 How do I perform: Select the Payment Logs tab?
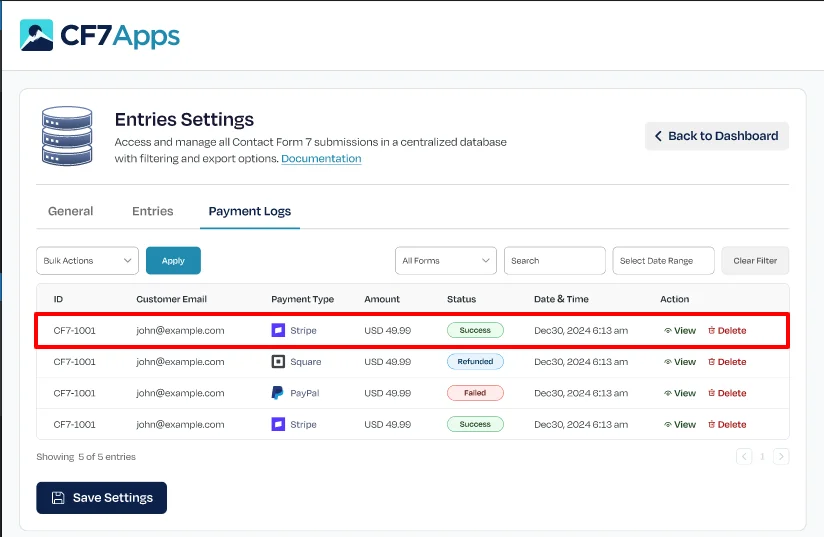(250, 211)
